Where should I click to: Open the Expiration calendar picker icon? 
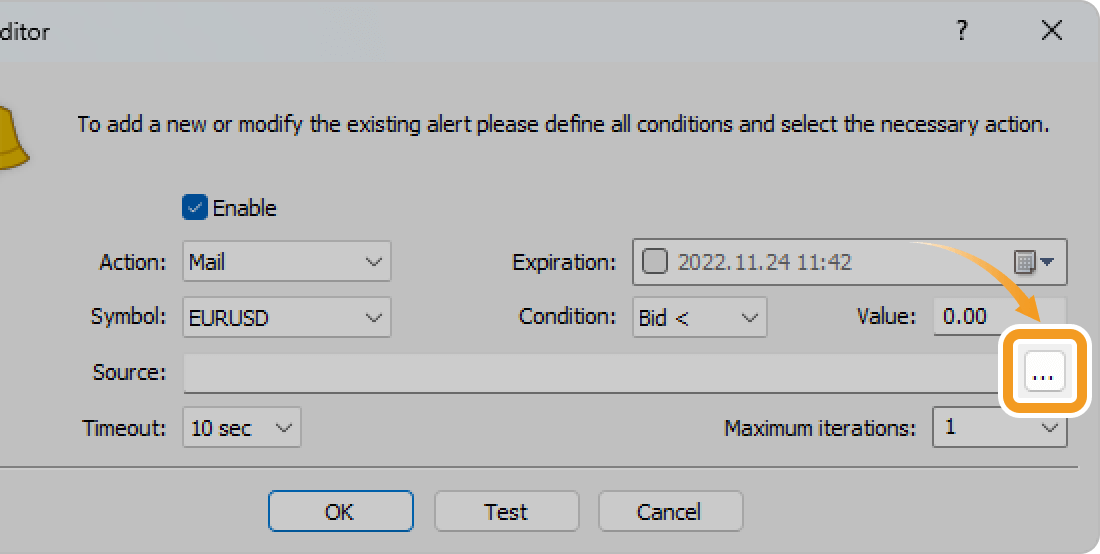[x=1034, y=262]
